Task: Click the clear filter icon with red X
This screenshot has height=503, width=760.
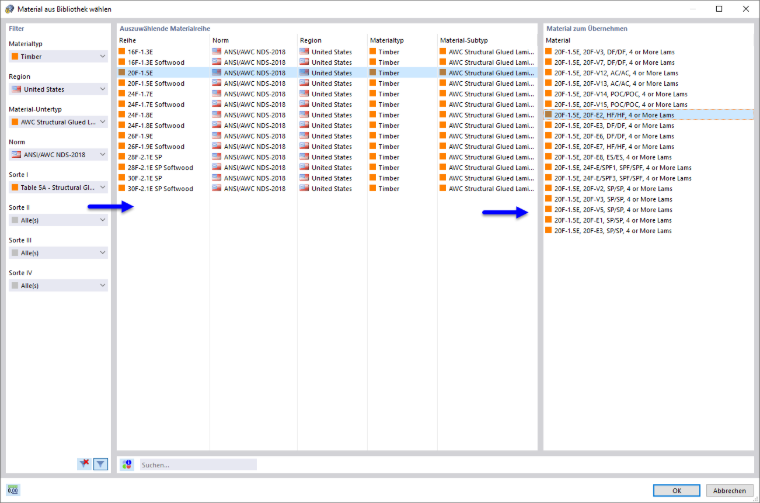Action: 84,464
